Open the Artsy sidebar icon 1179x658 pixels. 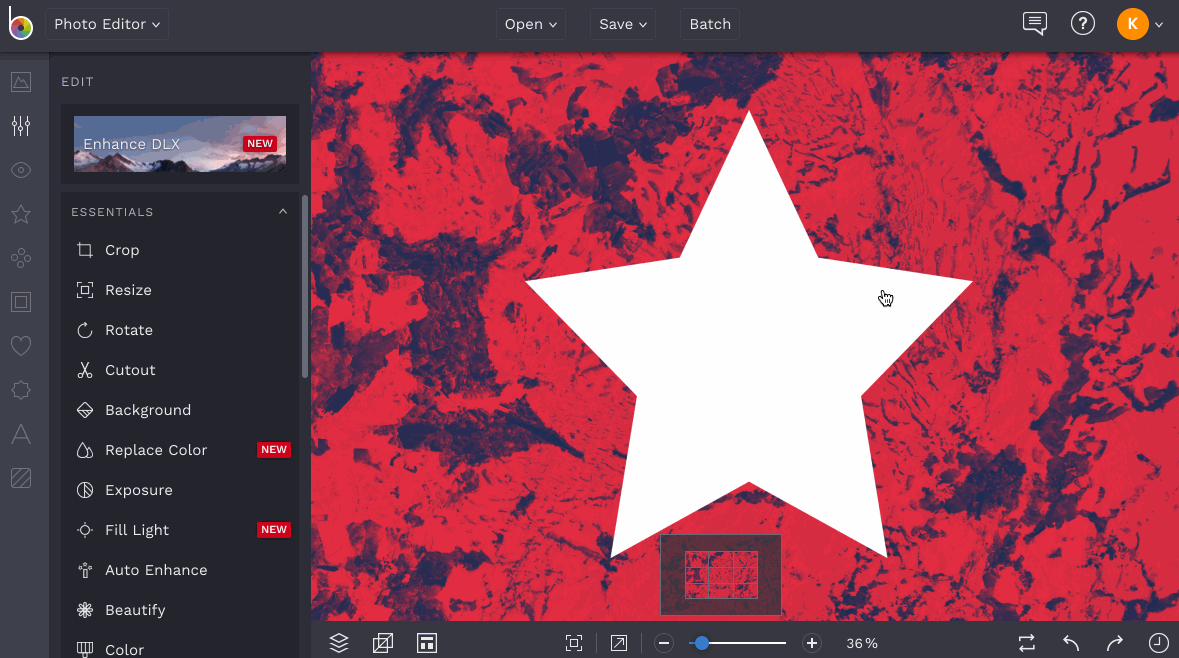pos(21,258)
